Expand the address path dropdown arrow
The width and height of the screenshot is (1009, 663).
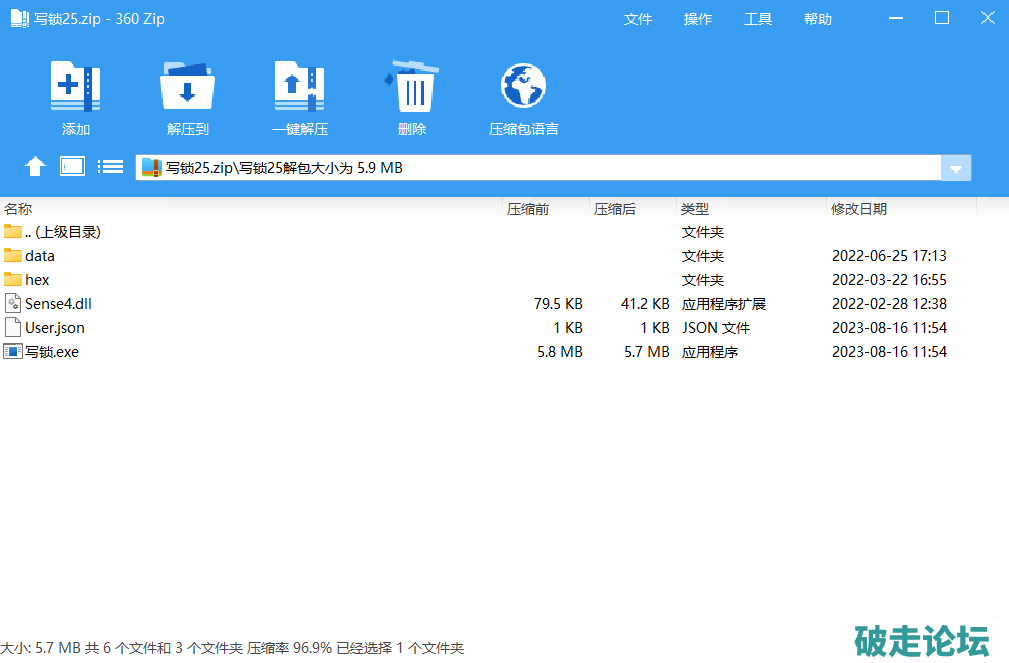[956, 168]
